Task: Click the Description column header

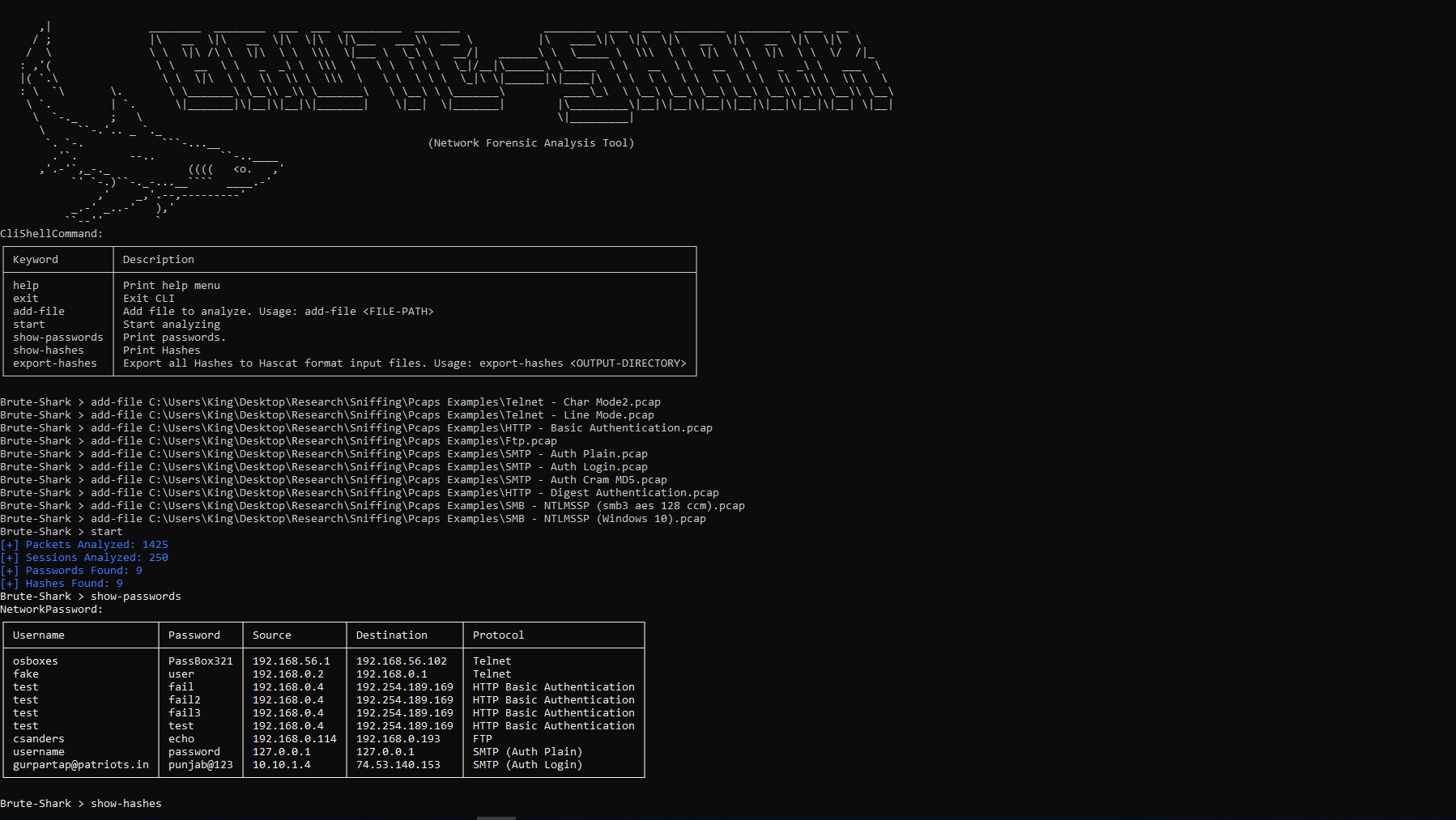Action: 159,260
